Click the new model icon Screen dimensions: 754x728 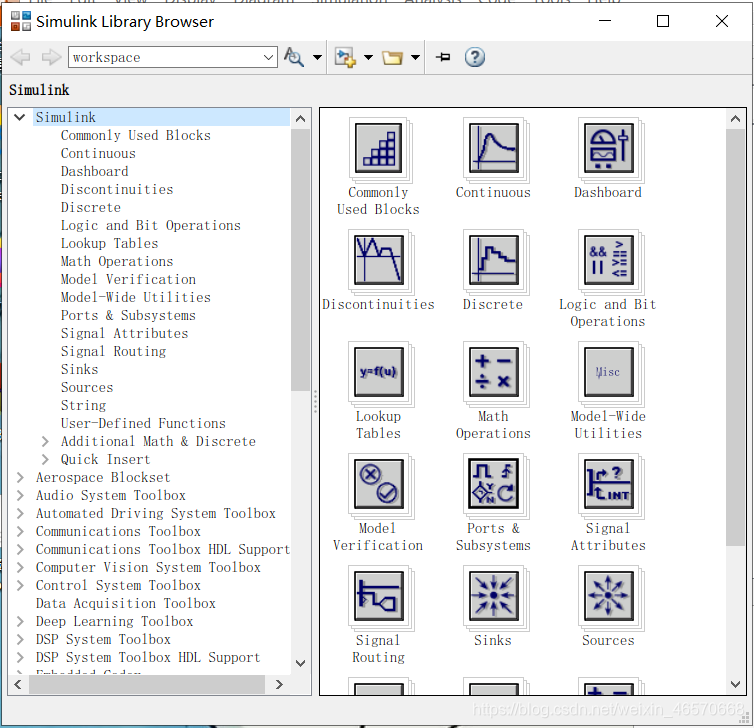click(x=345, y=57)
